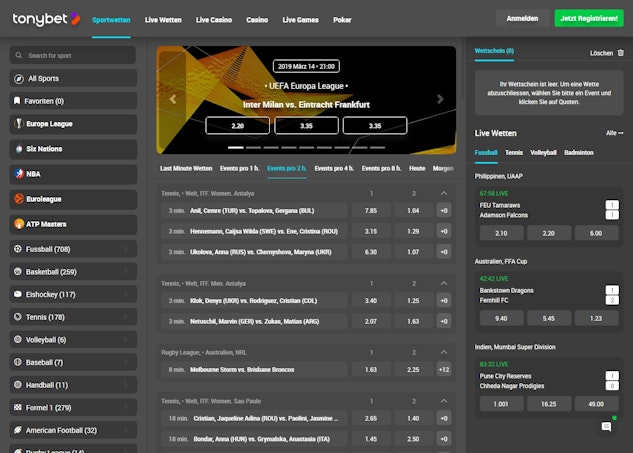Viewport: 633px width, 453px height.
Task: Click the Europa League trophy icon
Action: 19,124
